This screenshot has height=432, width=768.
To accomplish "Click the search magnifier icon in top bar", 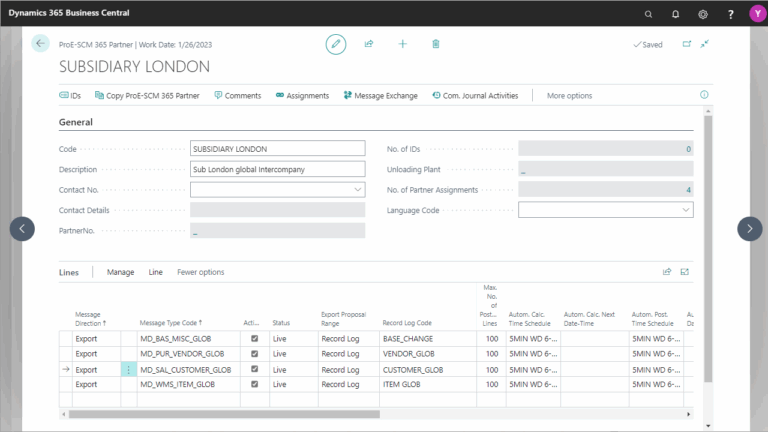I will [x=648, y=14].
